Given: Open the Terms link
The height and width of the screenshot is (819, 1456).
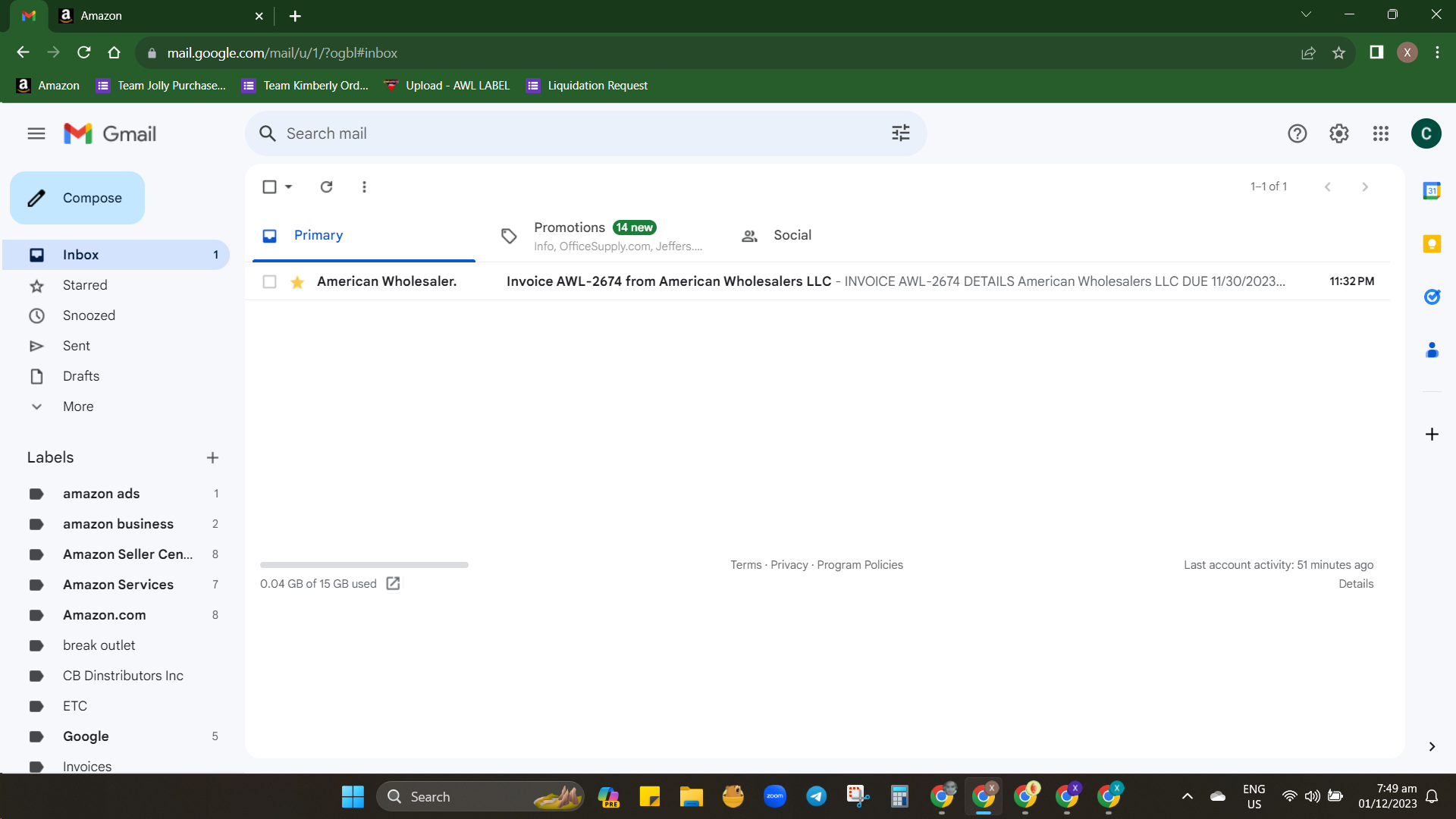Looking at the screenshot, I should tap(745, 565).
